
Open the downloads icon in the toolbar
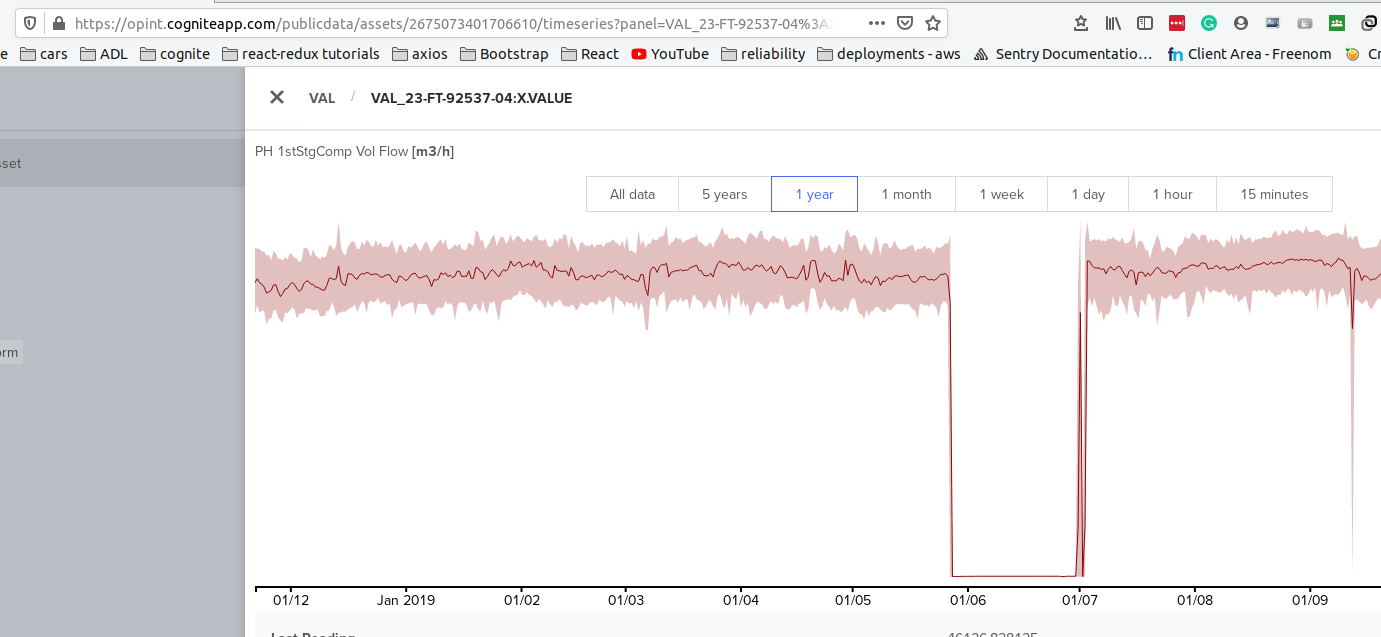1081,22
